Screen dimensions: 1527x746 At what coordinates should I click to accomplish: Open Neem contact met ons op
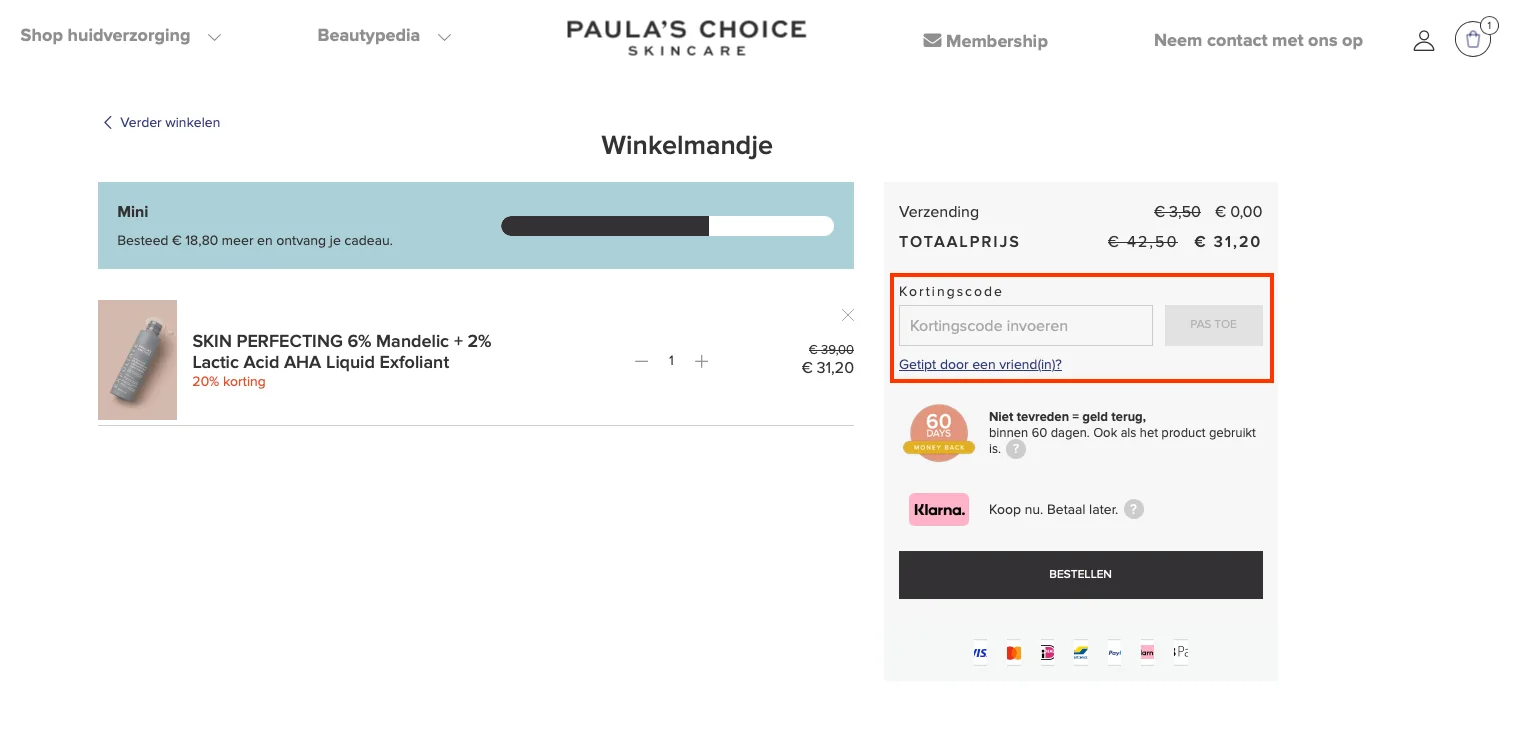coord(1257,40)
